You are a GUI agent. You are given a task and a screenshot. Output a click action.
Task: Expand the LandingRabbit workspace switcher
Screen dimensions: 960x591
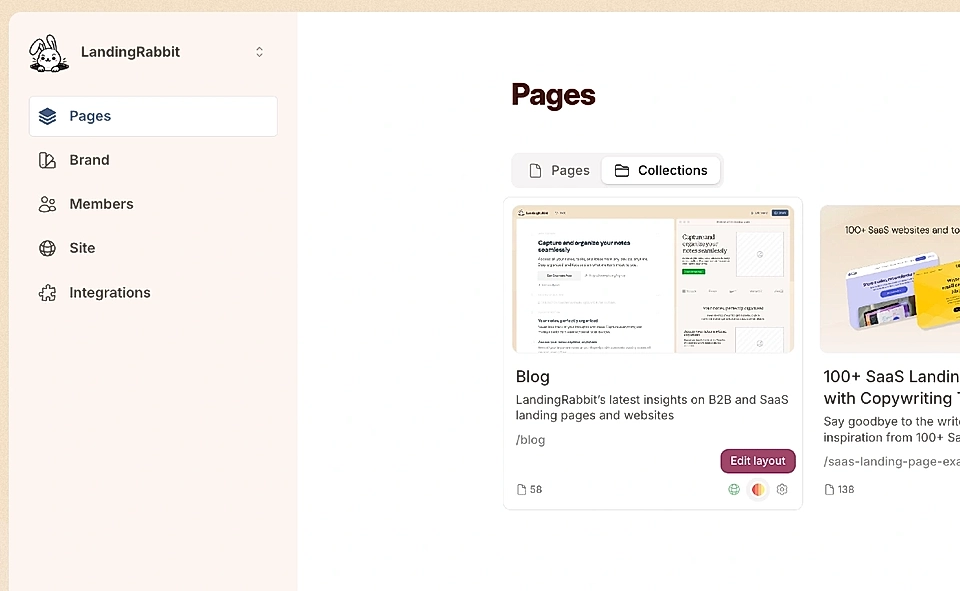pos(259,52)
